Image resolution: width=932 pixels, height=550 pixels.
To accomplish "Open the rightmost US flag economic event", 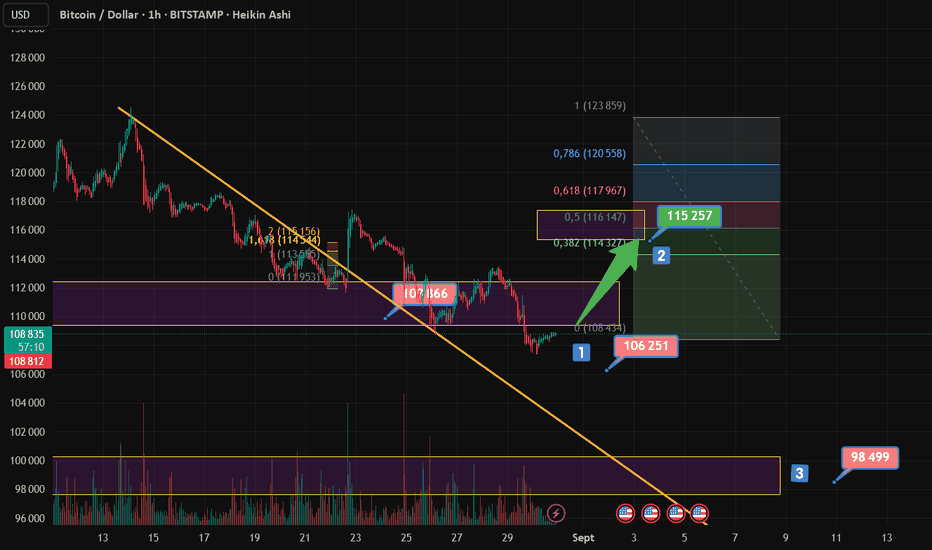I will 700,513.
